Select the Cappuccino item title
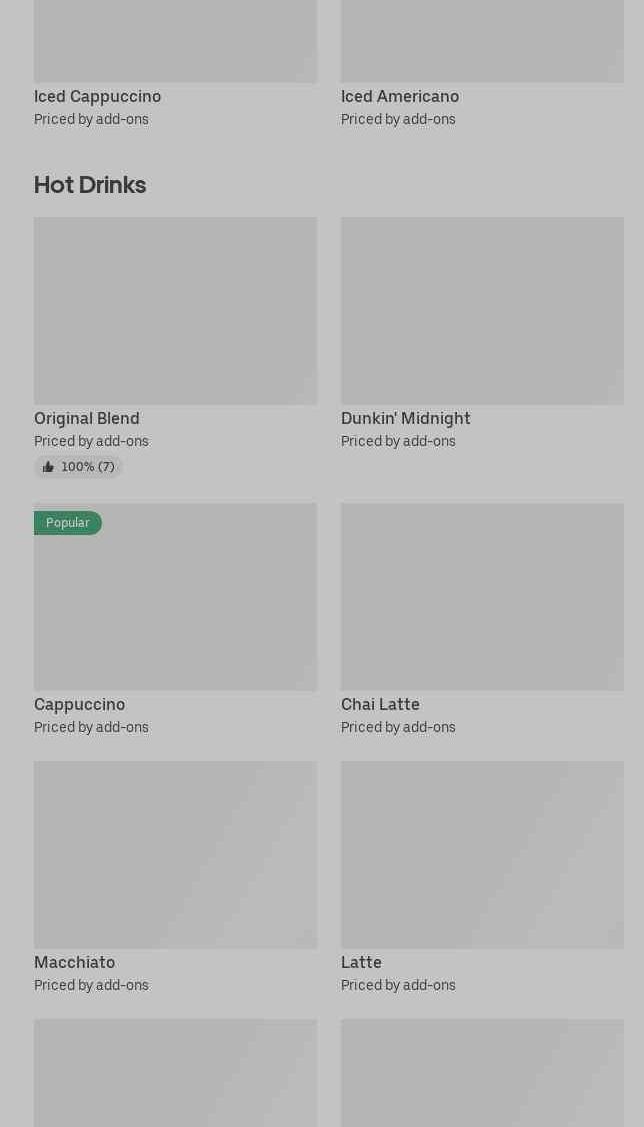This screenshot has height=1127, width=644. 80,704
